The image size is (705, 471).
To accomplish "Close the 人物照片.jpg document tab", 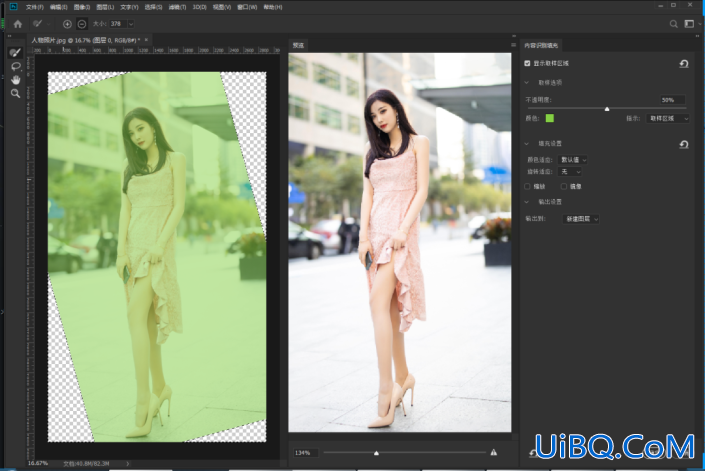I will point(146,40).
